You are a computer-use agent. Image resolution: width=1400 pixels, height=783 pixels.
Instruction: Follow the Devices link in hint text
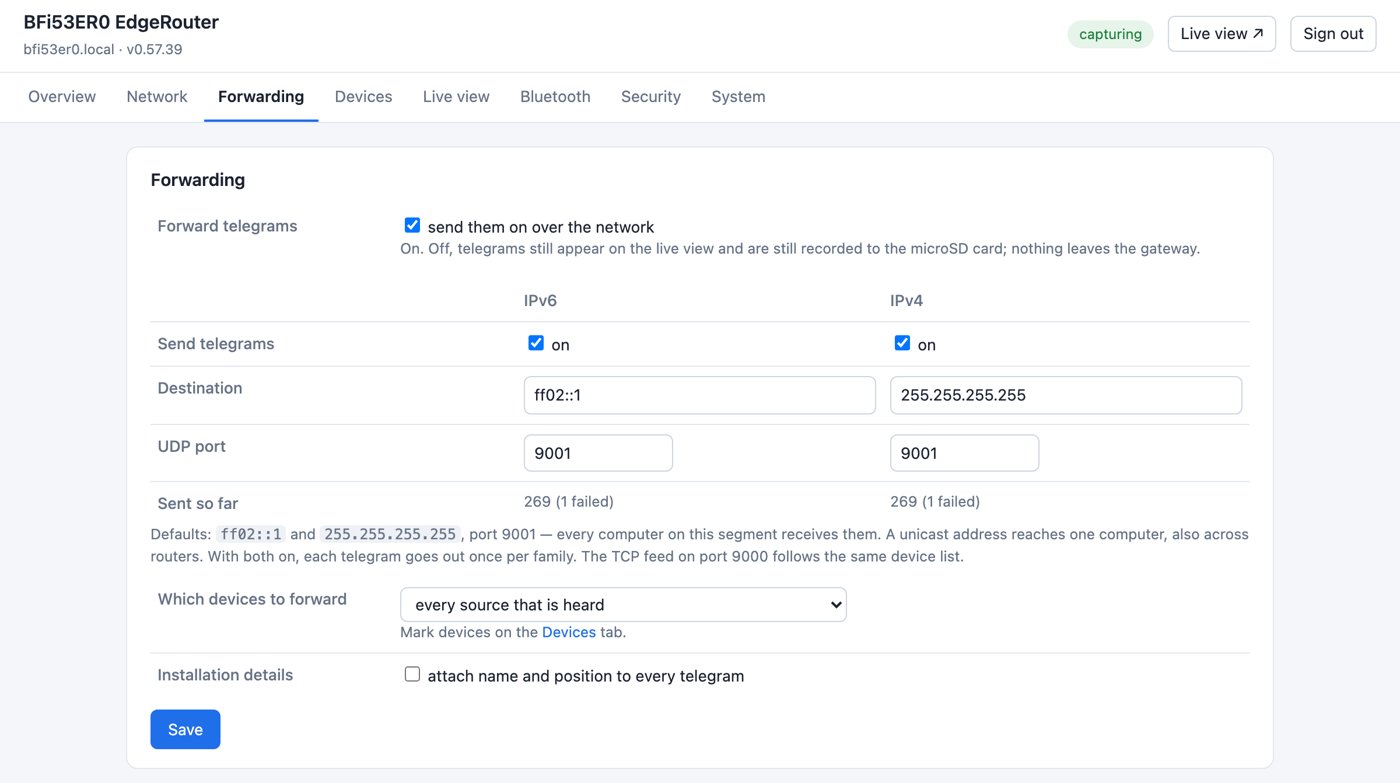tap(569, 632)
